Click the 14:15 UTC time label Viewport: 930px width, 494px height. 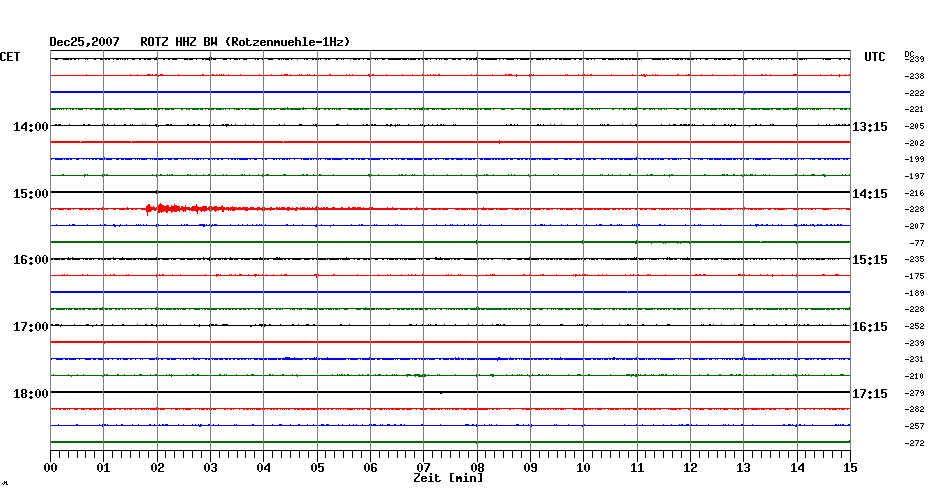click(x=870, y=193)
